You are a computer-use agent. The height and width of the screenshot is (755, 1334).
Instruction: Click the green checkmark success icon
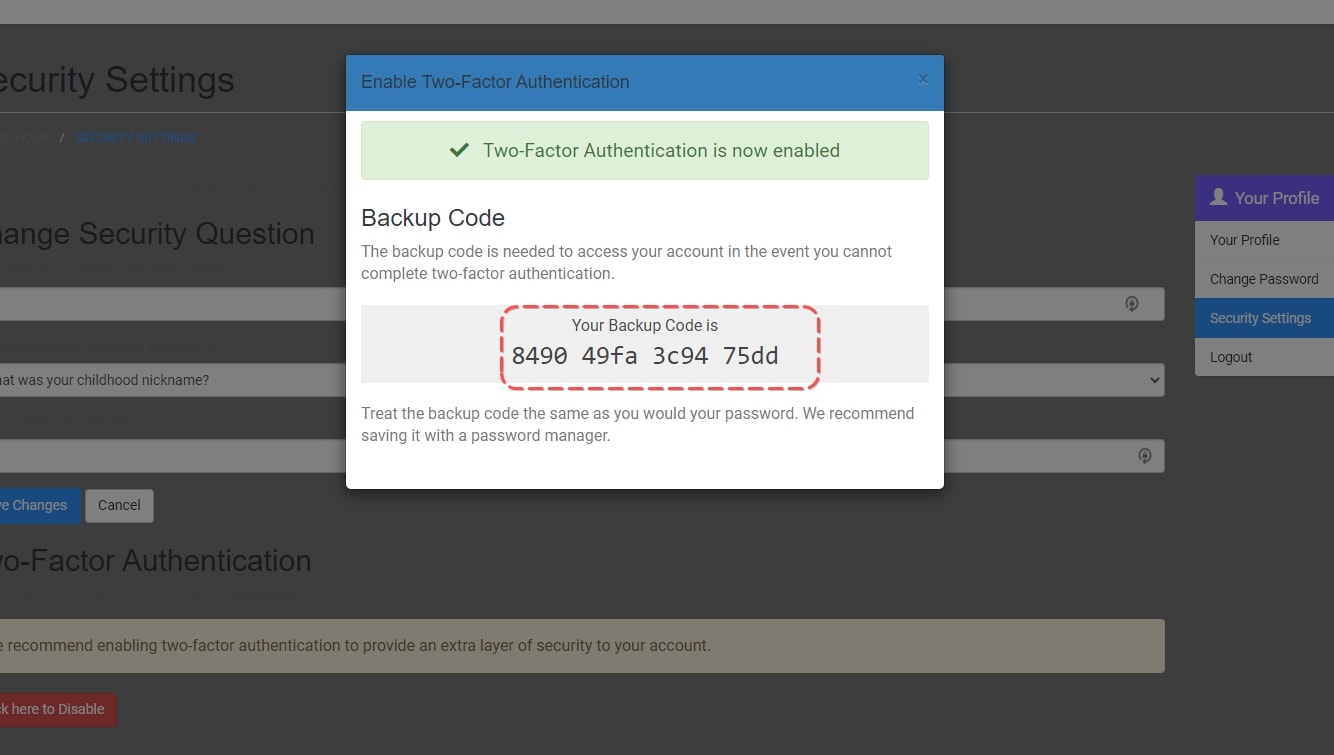point(459,151)
